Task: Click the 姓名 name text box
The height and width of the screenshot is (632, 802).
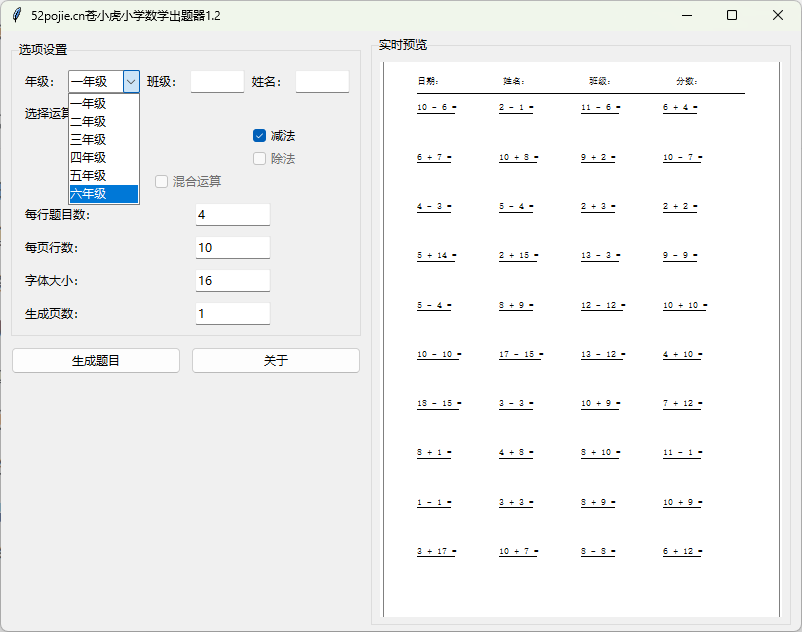Action: 322,82
